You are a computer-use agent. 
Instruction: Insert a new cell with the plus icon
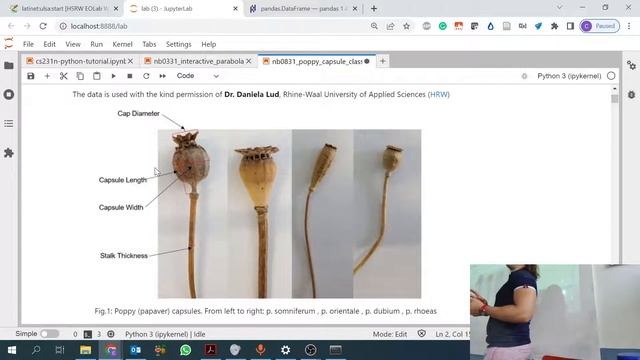click(x=47, y=76)
